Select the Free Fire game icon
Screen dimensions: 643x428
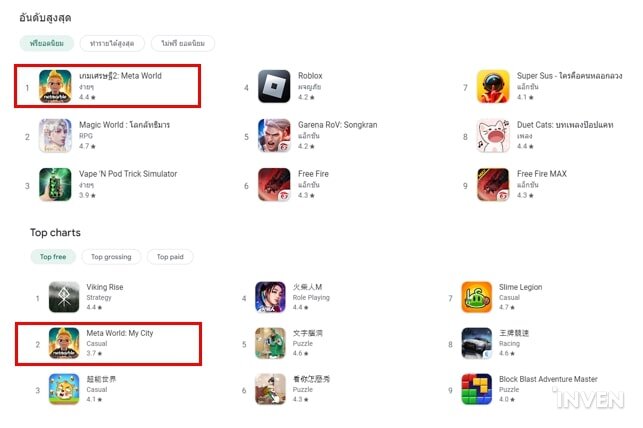tap(274, 184)
